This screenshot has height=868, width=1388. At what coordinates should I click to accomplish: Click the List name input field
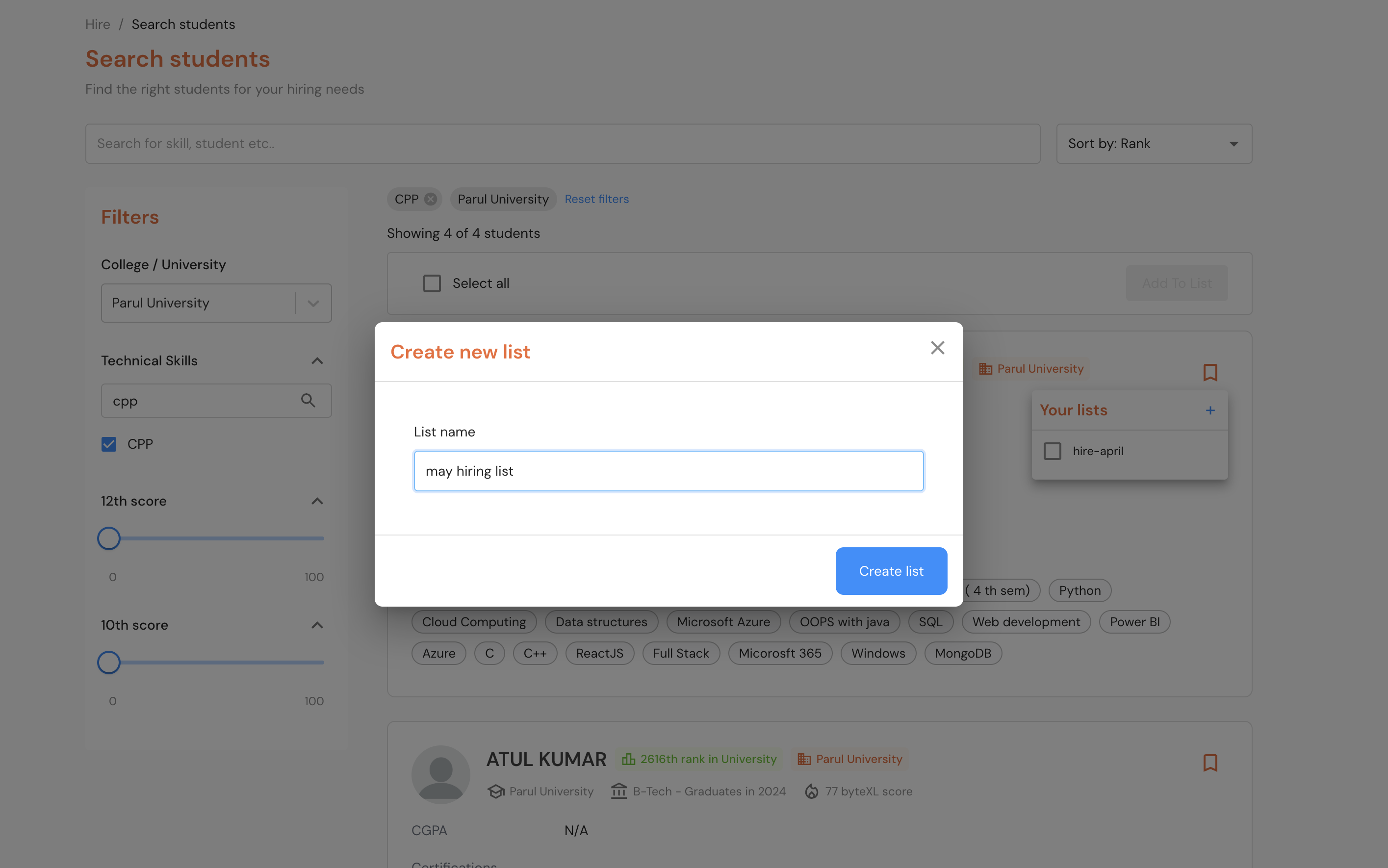tap(668, 471)
